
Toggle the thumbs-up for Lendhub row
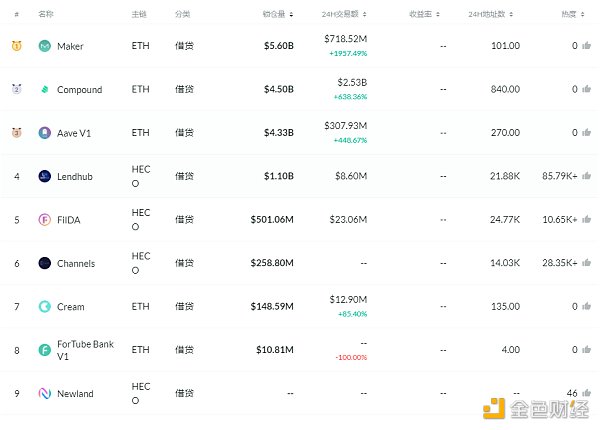click(x=588, y=177)
